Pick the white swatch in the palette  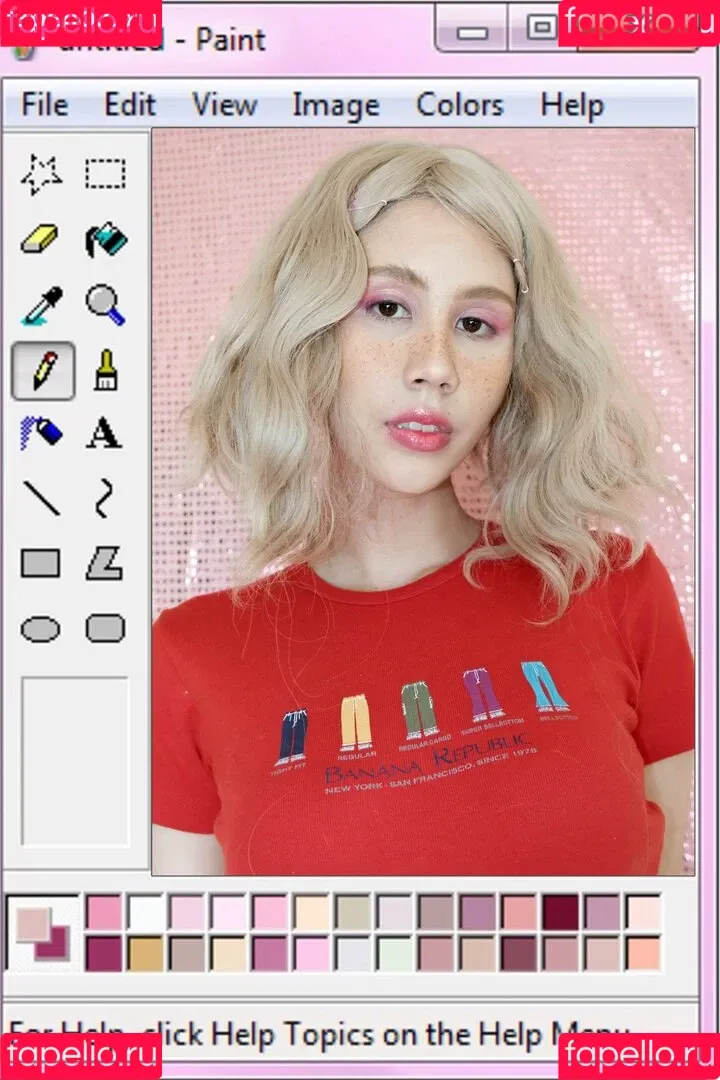(x=146, y=912)
